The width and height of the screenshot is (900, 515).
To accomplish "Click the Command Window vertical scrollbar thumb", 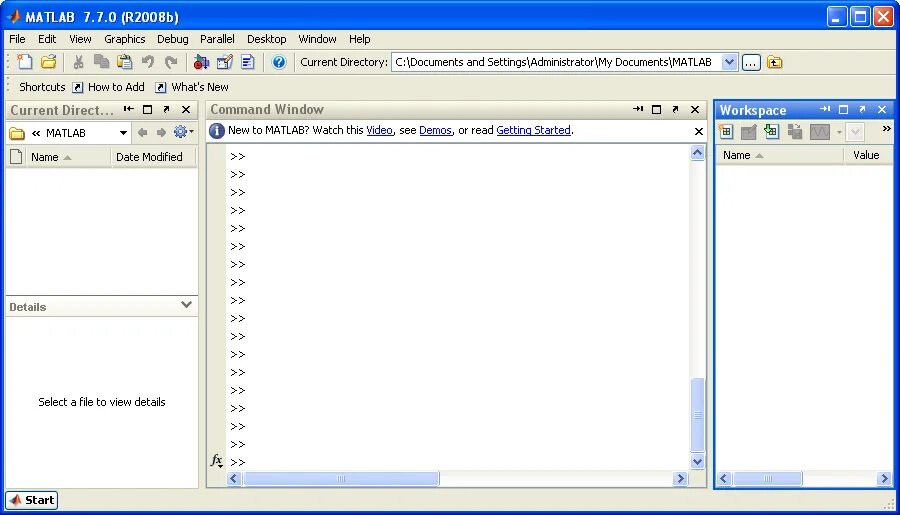I will pos(697,415).
